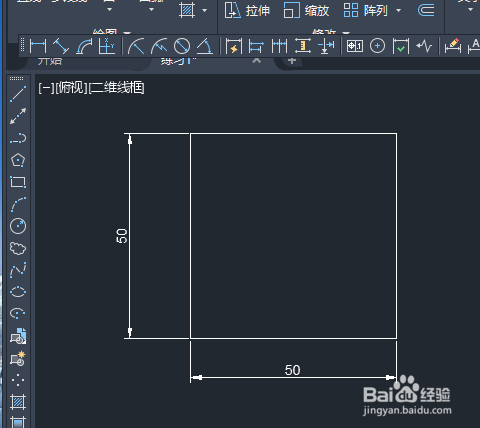
Task: Add a Center Mark with the toolbar icon
Action: point(377,46)
